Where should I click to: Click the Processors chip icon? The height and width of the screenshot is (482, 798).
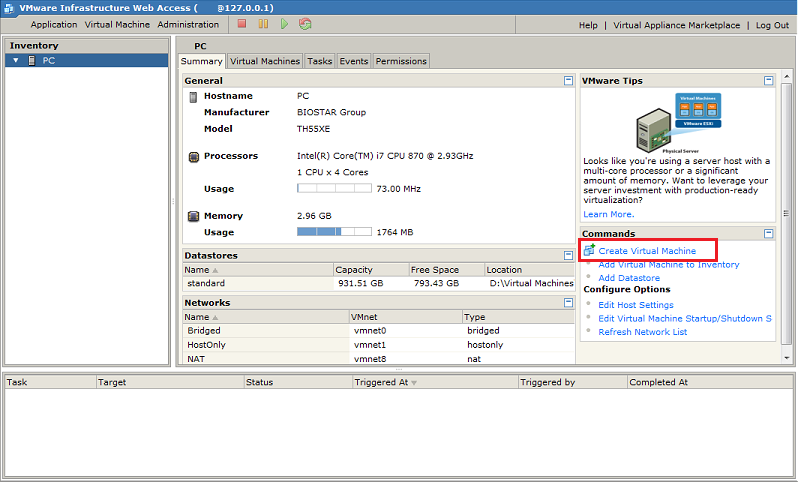click(x=194, y=157)
